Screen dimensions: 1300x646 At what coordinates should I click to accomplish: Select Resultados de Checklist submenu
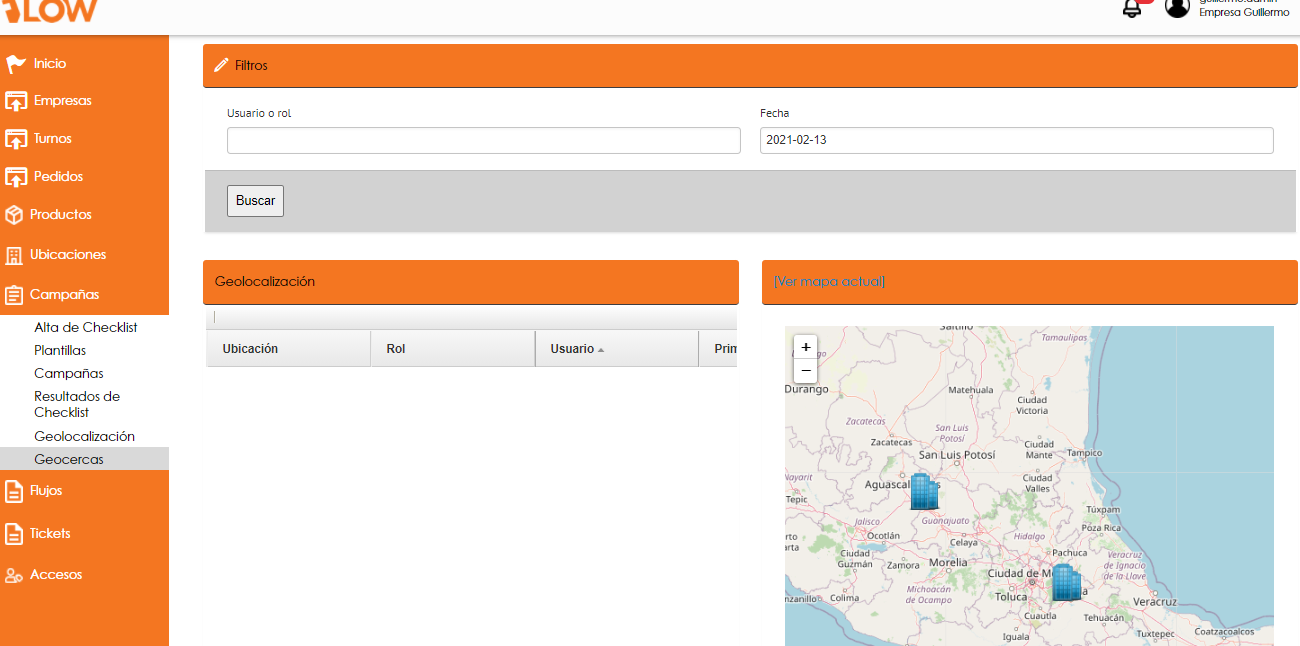pos(77,404)
